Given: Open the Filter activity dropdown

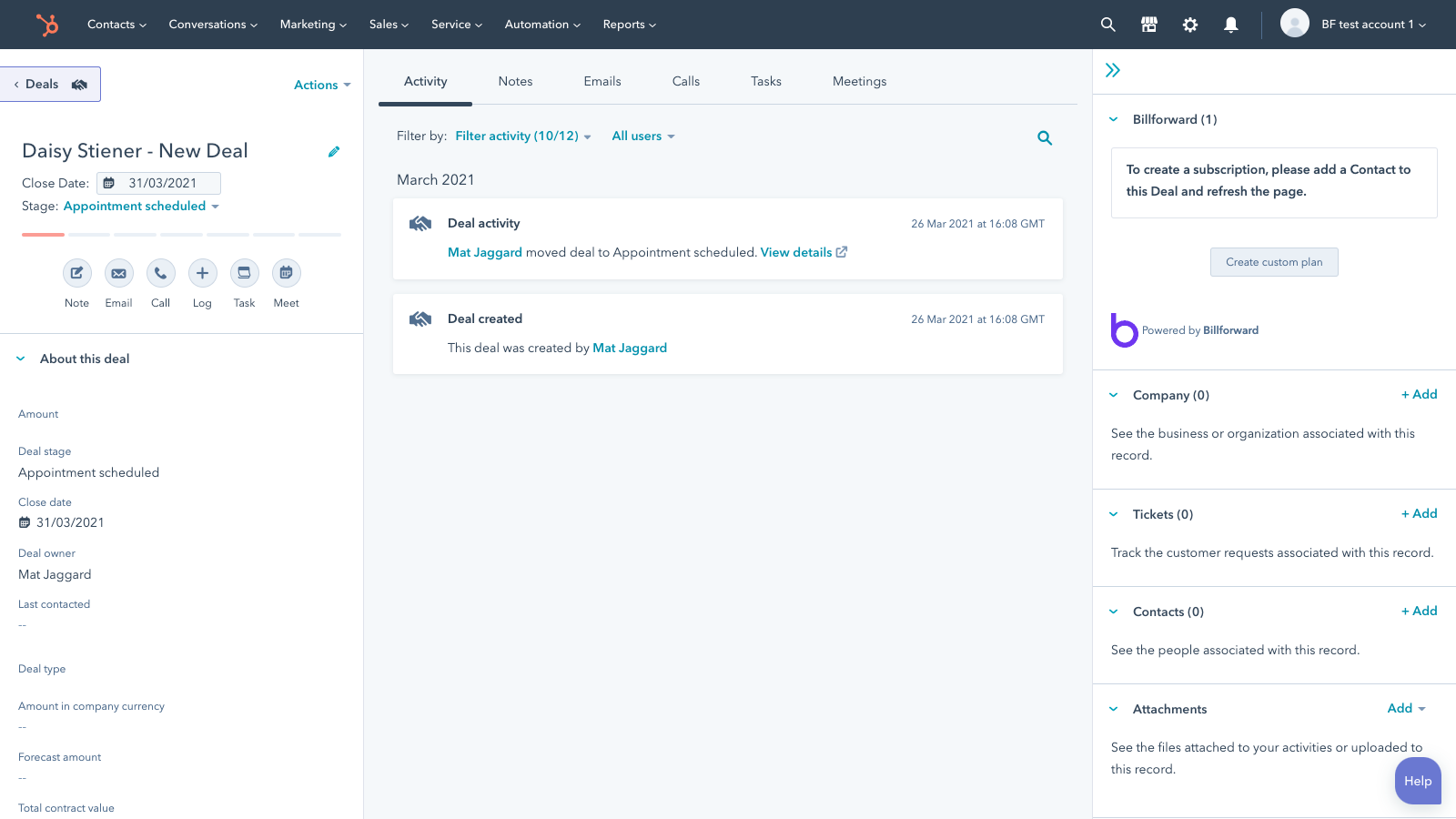Looking at the screenshot, I should [522, 136].
